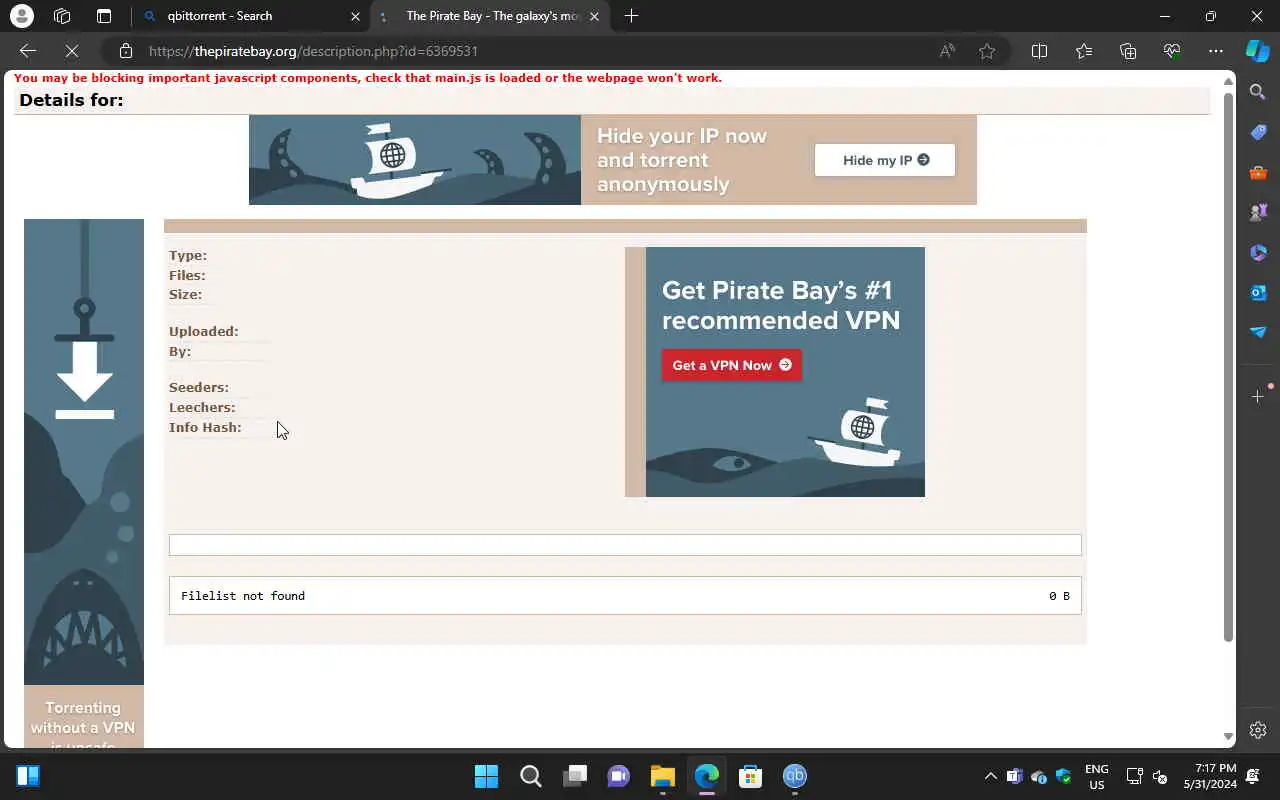Open Copilot in Edge toolbar
The height and width of the screenshot is (800, 1280).
[1258, 51]
